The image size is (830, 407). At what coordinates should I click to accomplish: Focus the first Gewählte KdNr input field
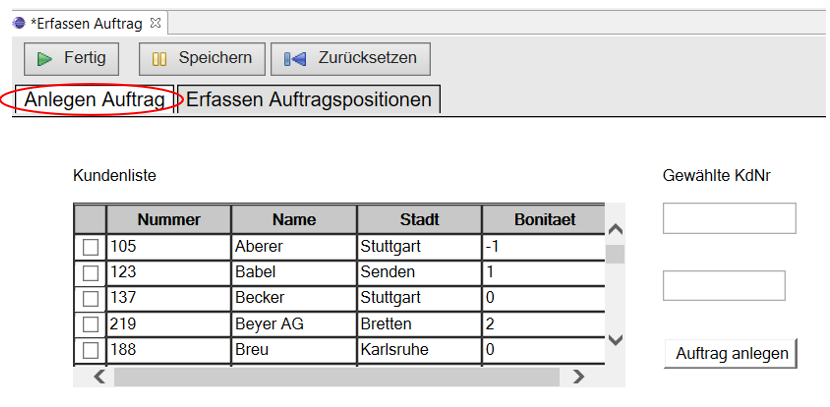point(729,218)
